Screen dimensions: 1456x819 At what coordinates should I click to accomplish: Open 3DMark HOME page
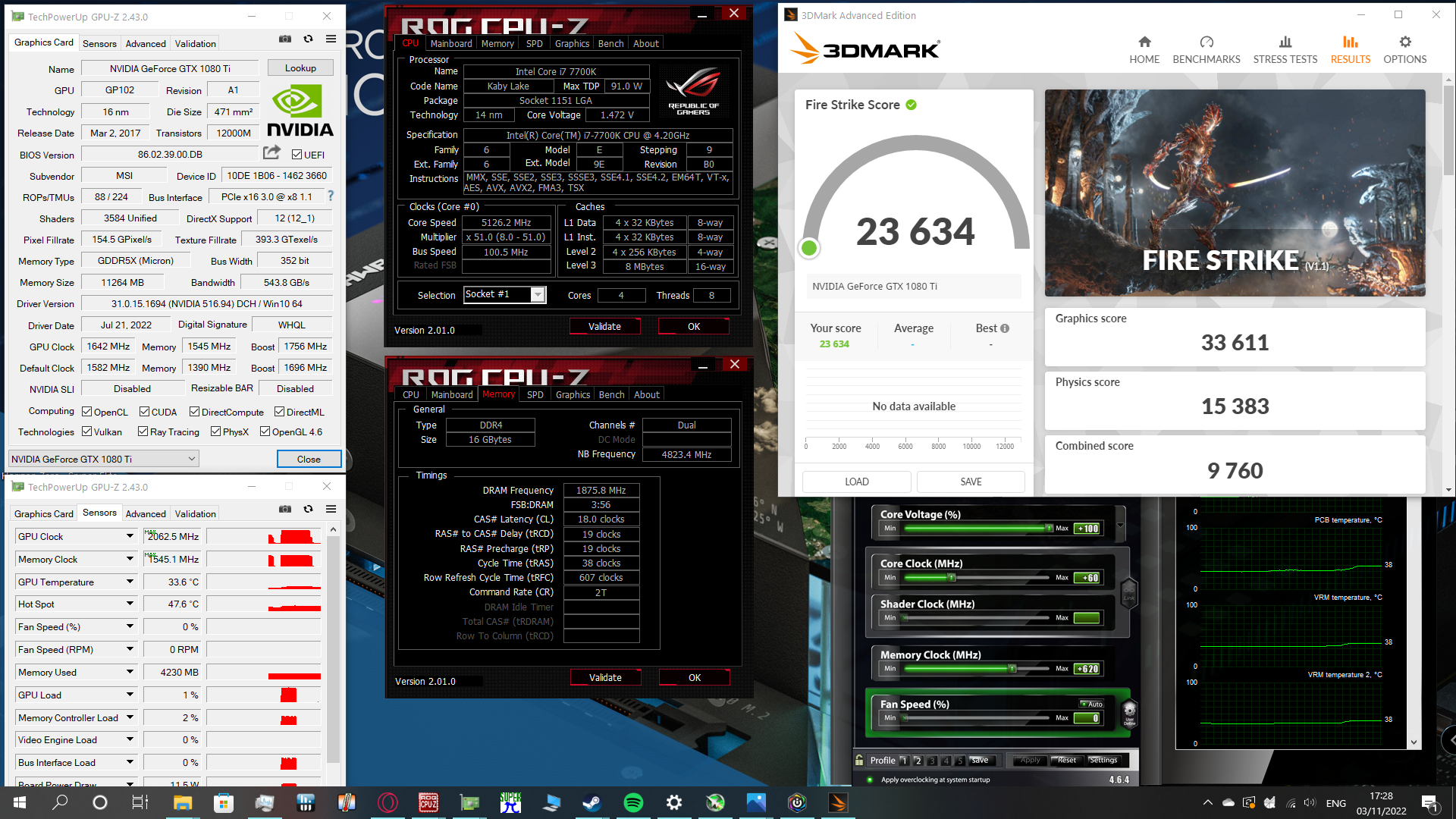pyautogui.click(x=1144, y=50)
